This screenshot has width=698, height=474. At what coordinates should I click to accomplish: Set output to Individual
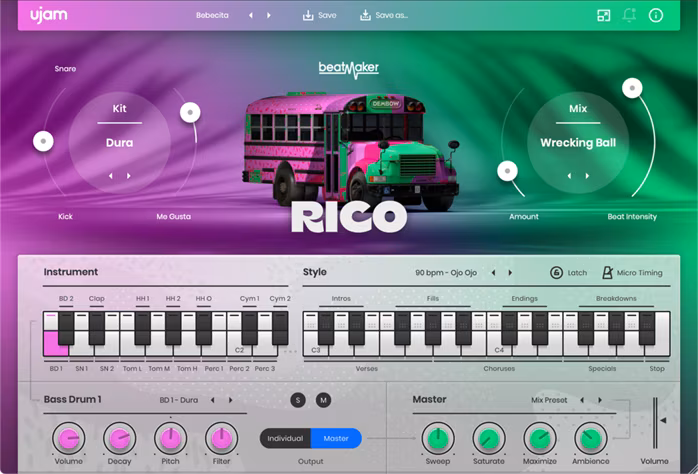(285, 438)
